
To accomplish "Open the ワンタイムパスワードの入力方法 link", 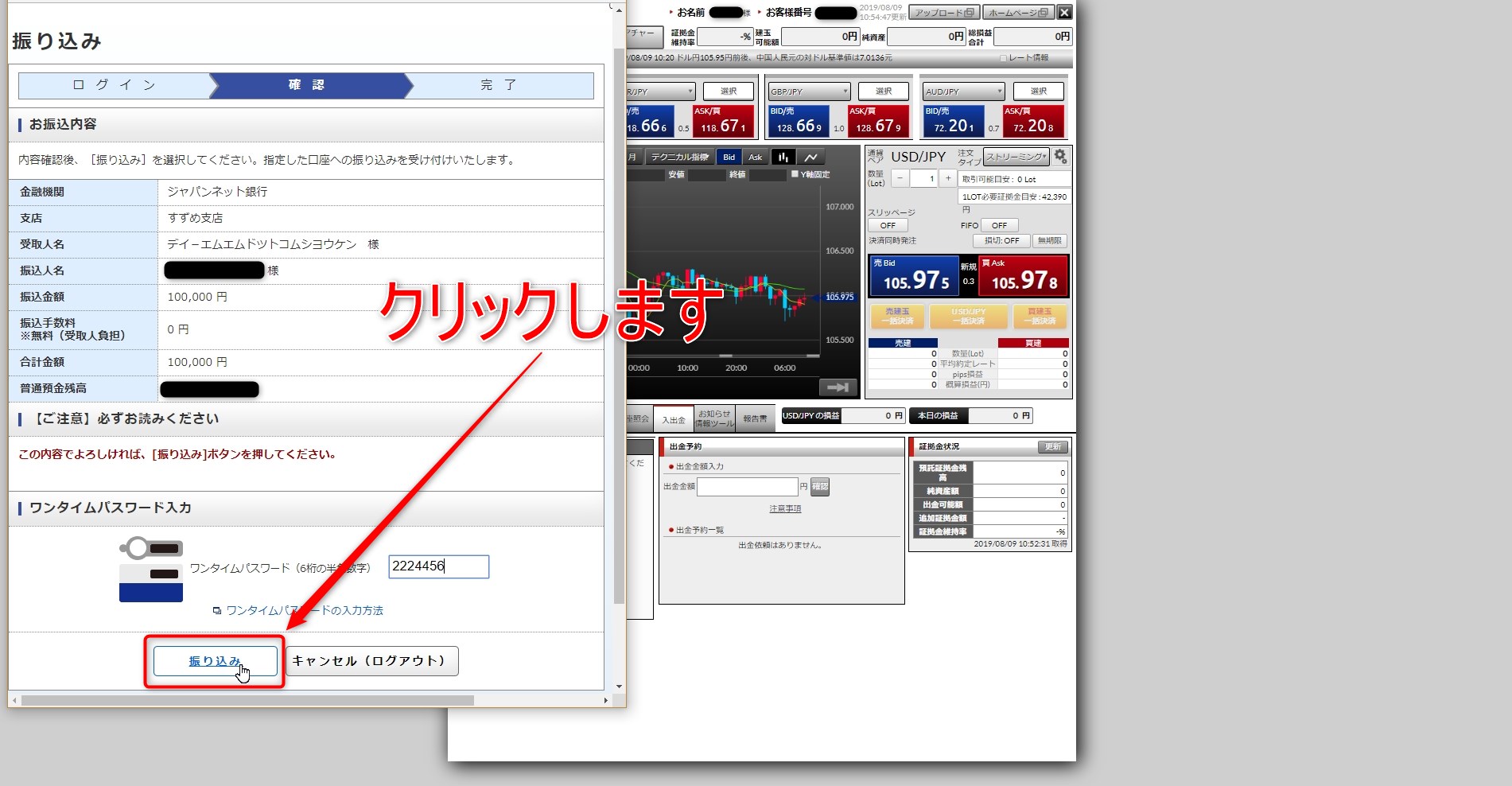I will click(x=304, y=610).
